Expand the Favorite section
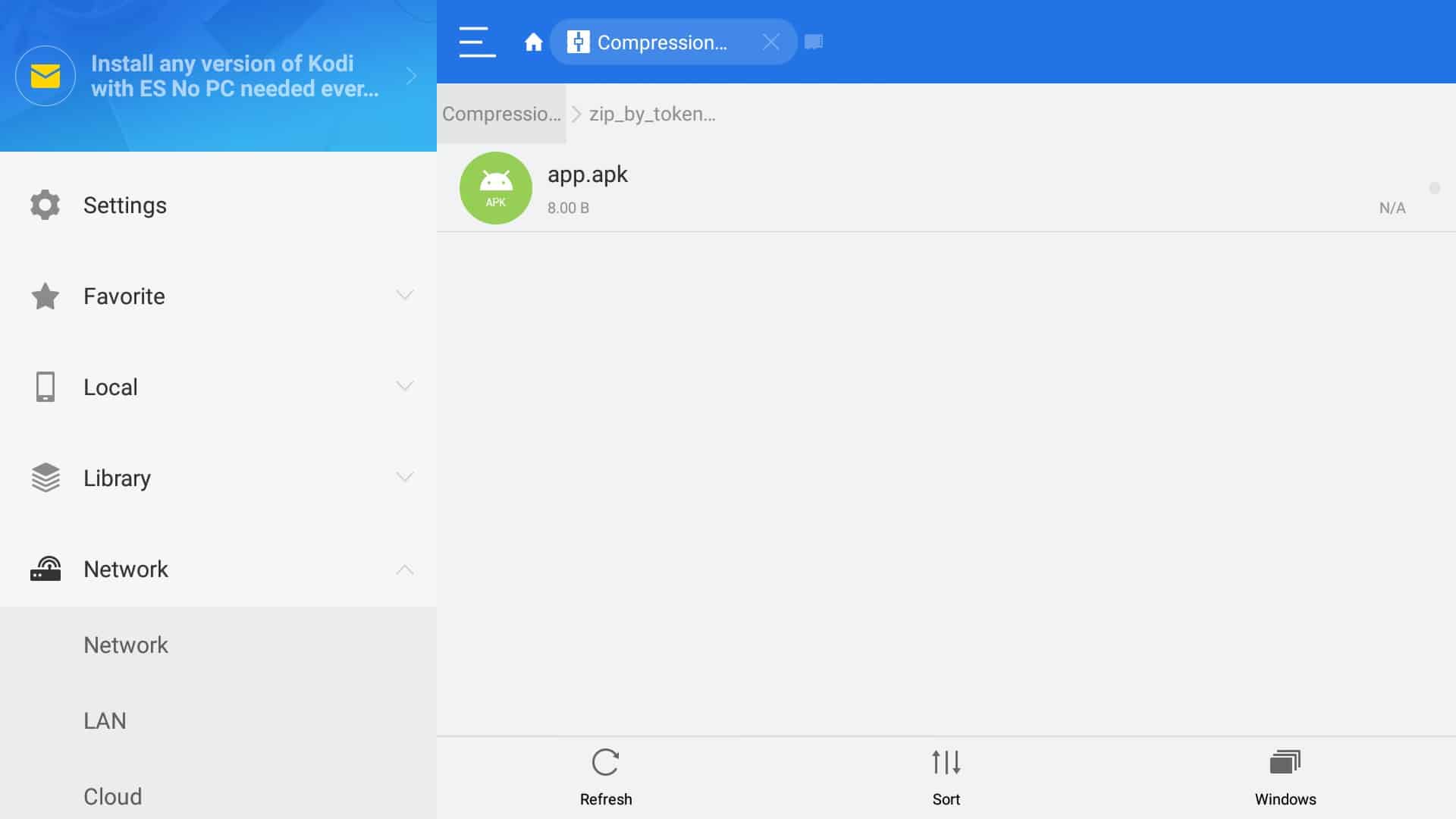Viewport: 1456px width, 819px height. (405, 296)
